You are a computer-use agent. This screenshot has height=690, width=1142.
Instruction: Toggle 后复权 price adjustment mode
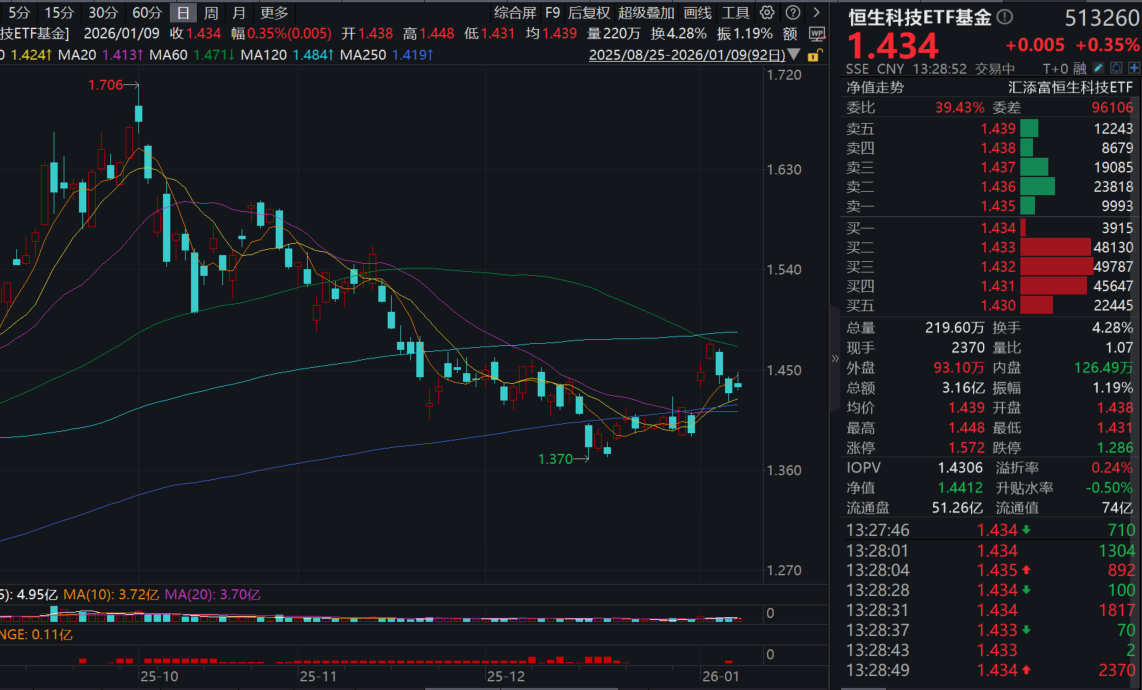(589, 13)
